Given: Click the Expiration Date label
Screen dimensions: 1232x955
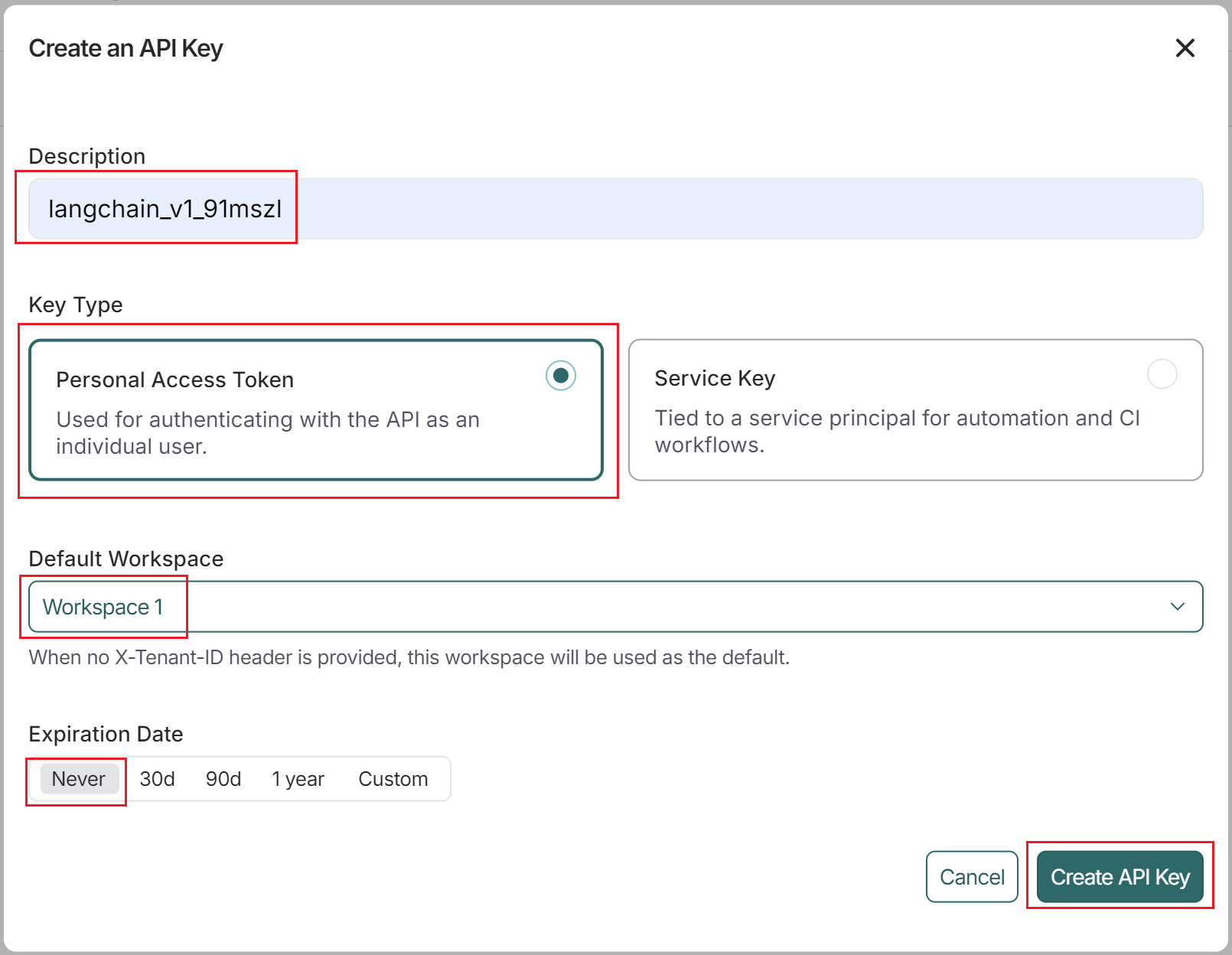Looking at the screenshot, I should click(106, 734).
